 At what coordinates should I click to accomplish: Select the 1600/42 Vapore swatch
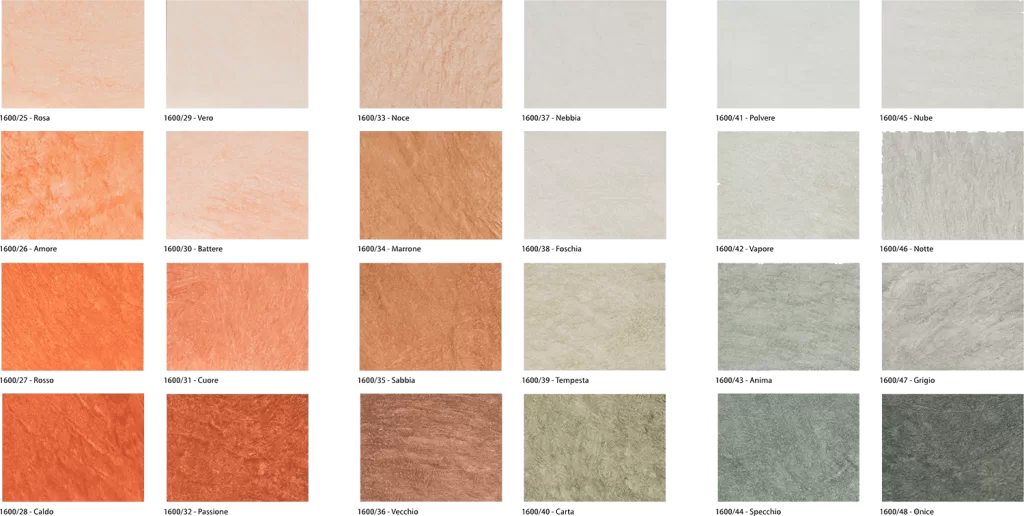(788, 185)
